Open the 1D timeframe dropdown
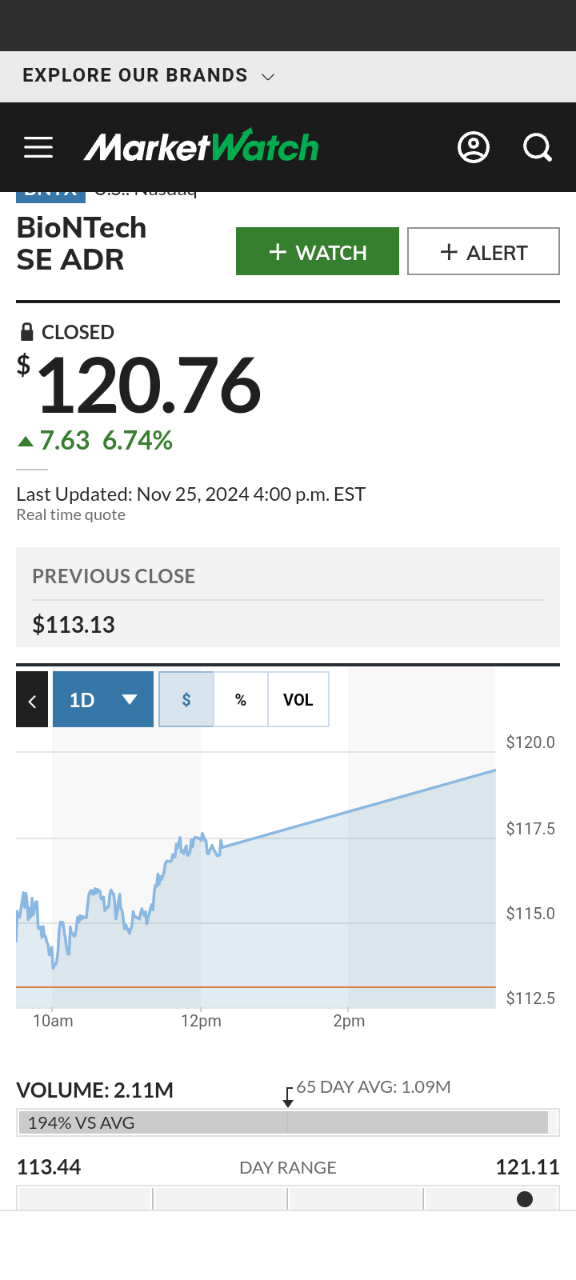This screenshot has width=576, height=1280. click(103, 699)
